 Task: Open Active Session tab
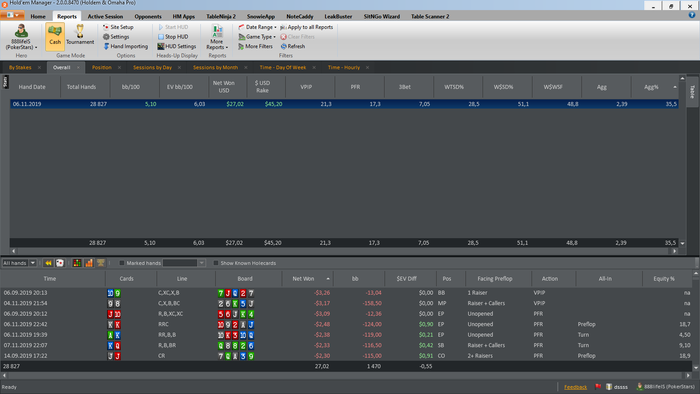point(105,17)
